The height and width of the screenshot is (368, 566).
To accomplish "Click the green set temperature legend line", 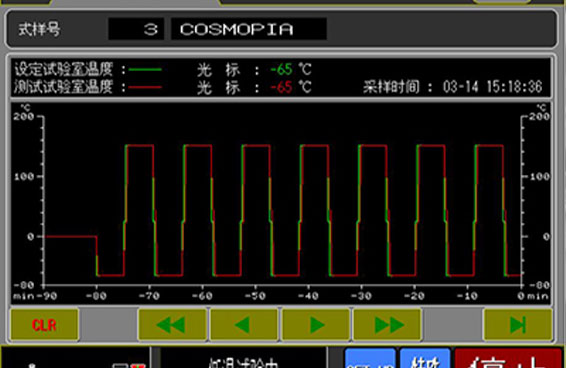I will pyautogui.click(x=145, y=69).
